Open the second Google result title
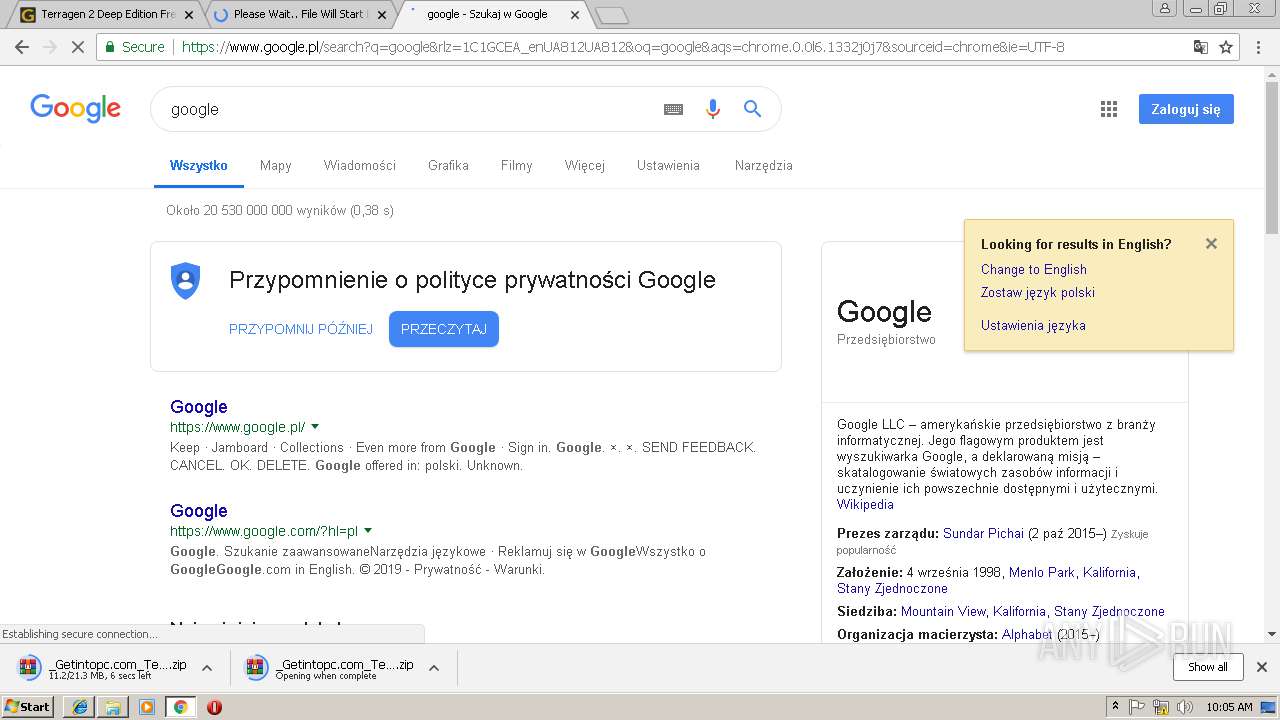Image resolution: width=1280 pixels, height=720 pixels. pos(199,511)
